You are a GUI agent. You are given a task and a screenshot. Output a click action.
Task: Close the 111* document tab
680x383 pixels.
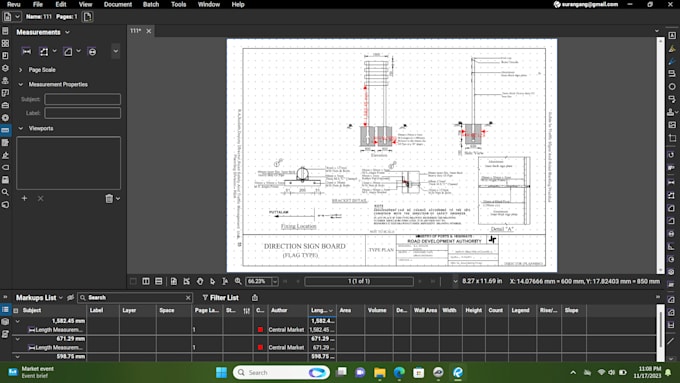(149, 31)
